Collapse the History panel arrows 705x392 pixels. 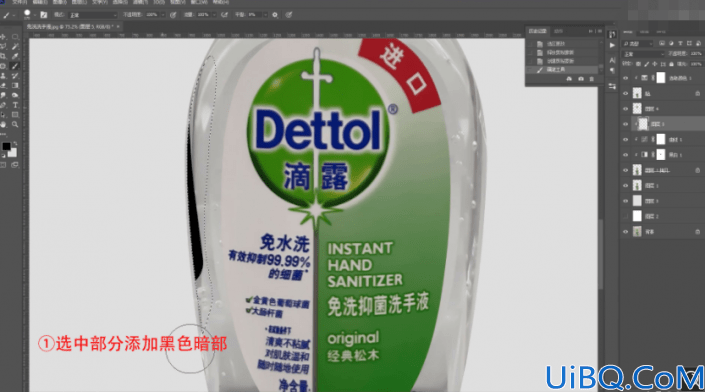point(590,31)
